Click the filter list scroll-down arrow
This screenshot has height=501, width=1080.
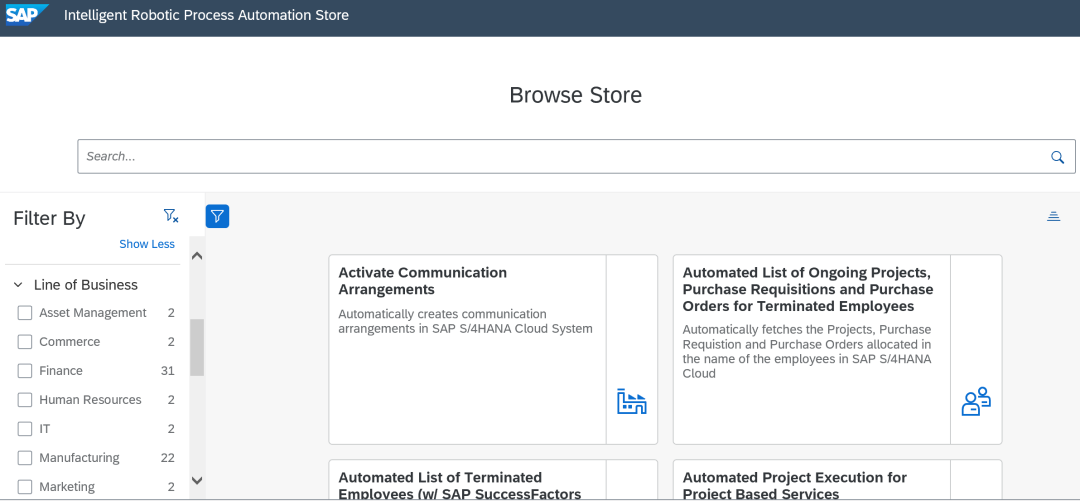coord(196,480)
